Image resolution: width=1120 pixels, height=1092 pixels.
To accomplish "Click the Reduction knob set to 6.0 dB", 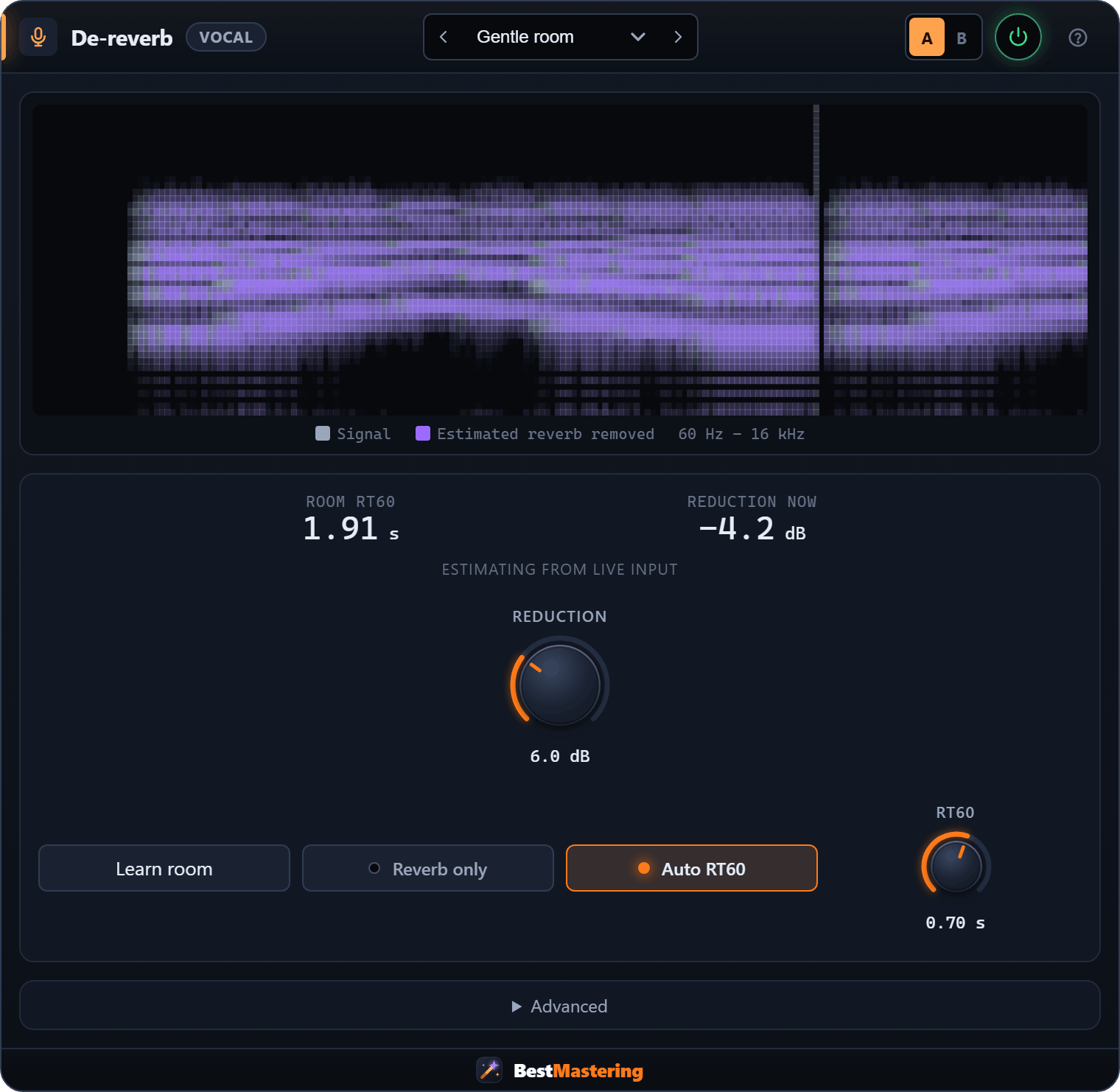I will 560,685.
